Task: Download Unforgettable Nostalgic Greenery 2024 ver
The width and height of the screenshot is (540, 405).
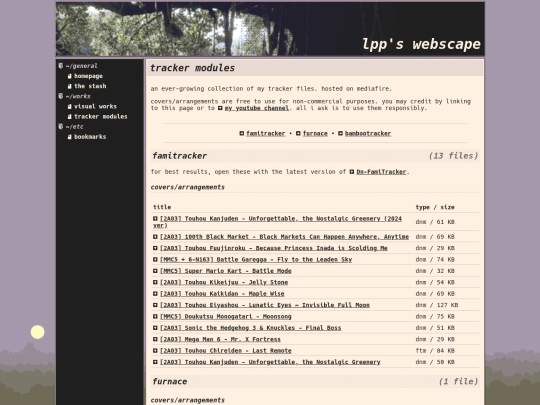Action: [281, 219]
